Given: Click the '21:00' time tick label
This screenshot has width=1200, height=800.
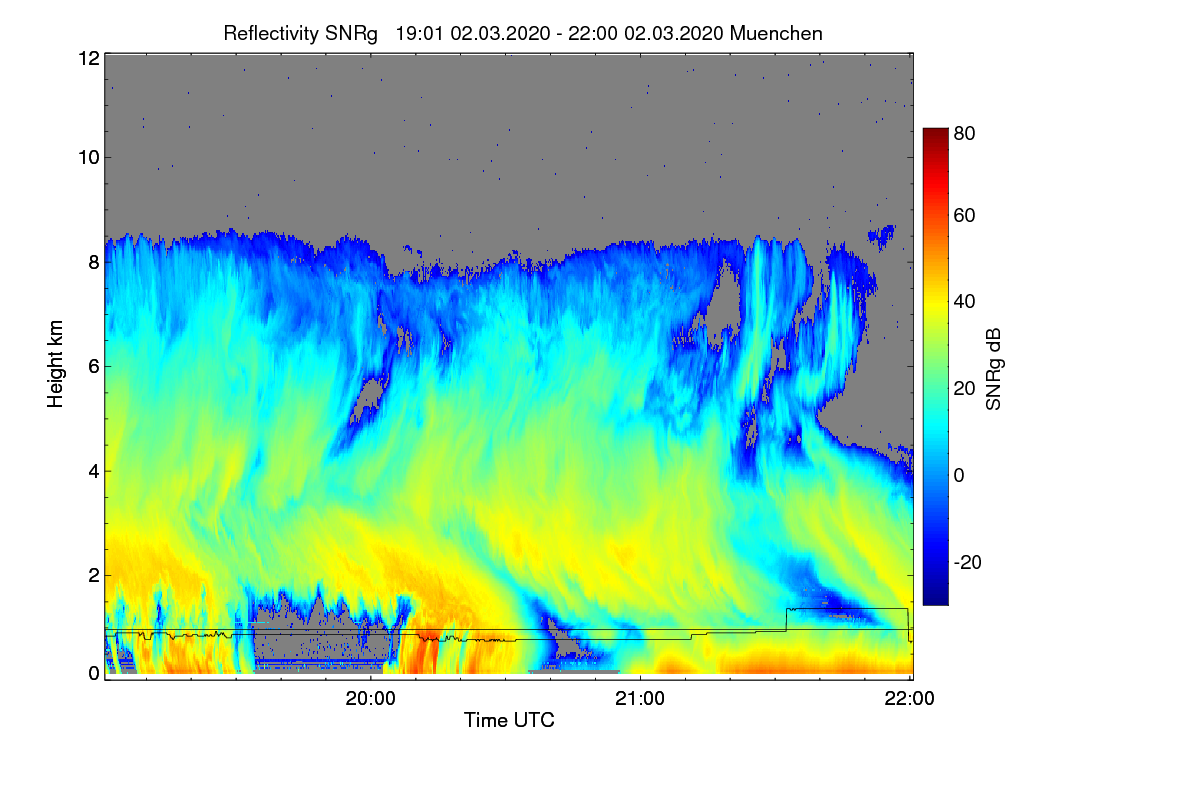Looking at the screenshot, I should [640, 699].
